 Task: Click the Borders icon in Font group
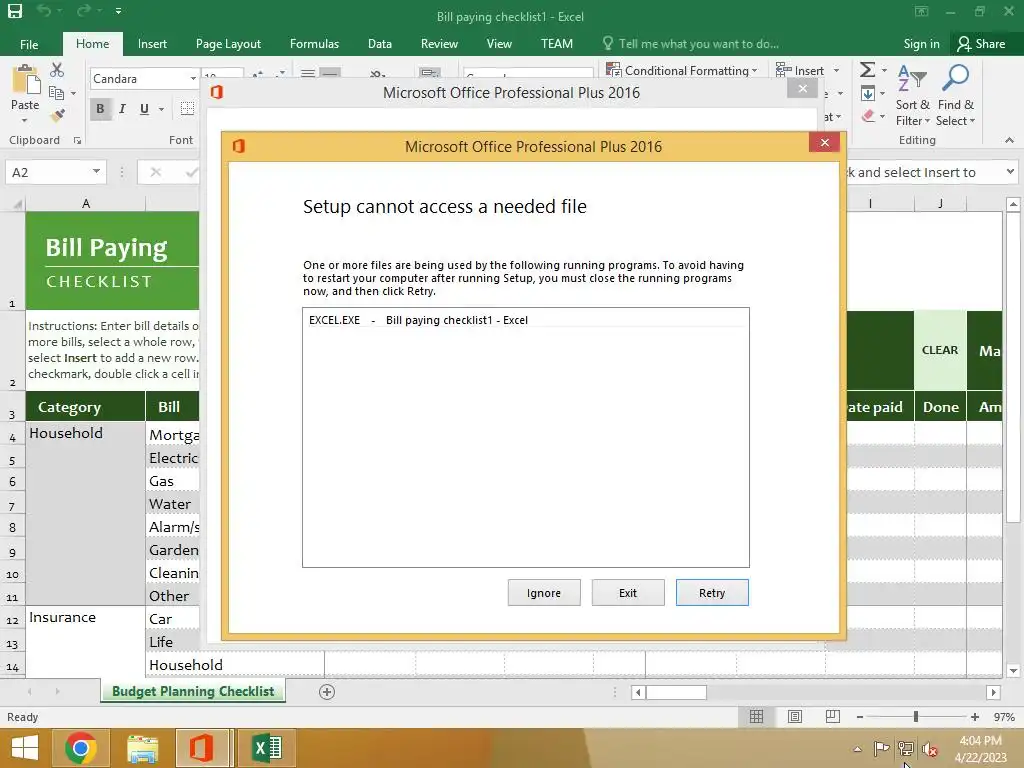[187, 109]
